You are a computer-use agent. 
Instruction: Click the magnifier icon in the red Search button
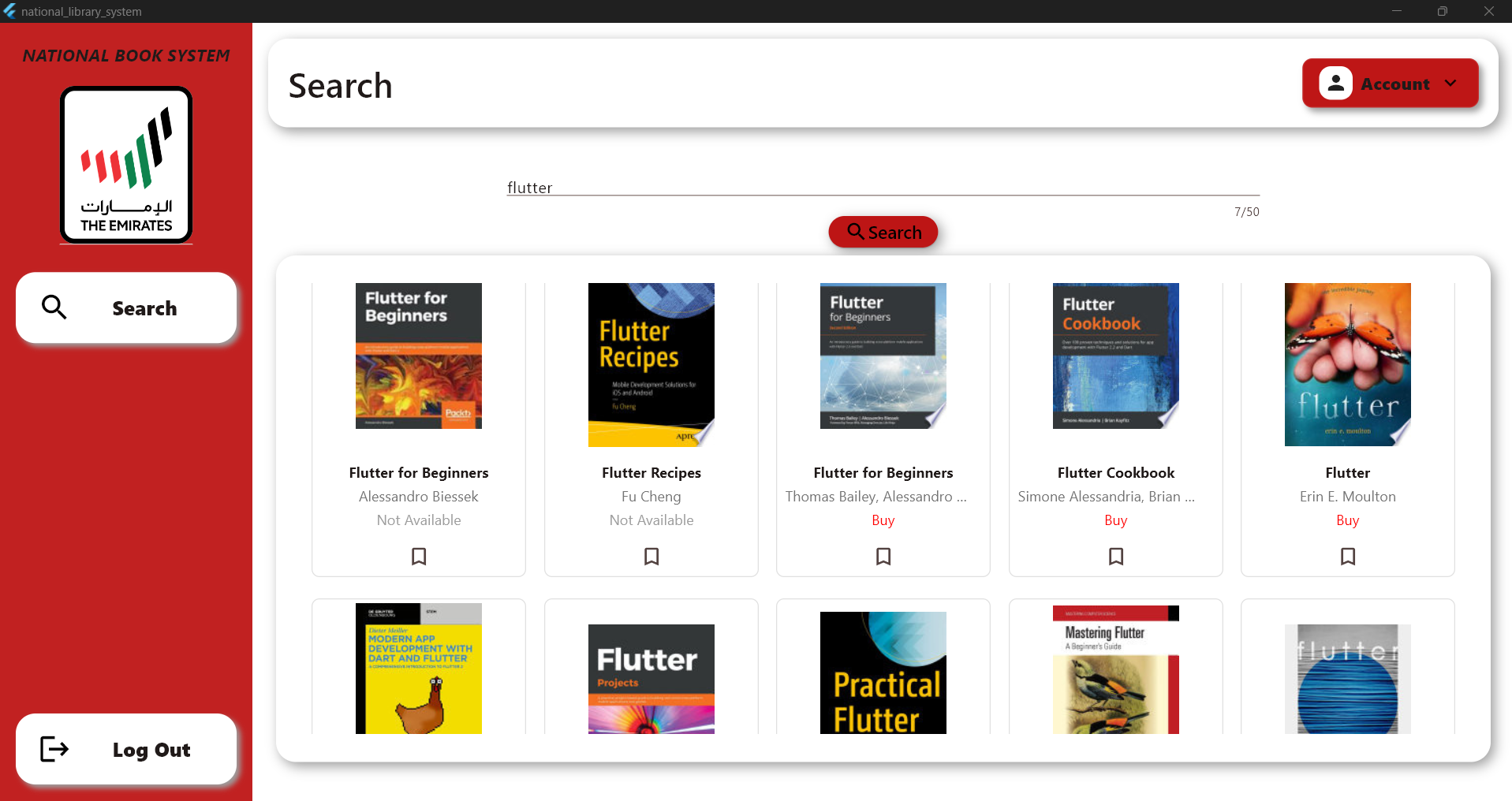pos(855,231)
